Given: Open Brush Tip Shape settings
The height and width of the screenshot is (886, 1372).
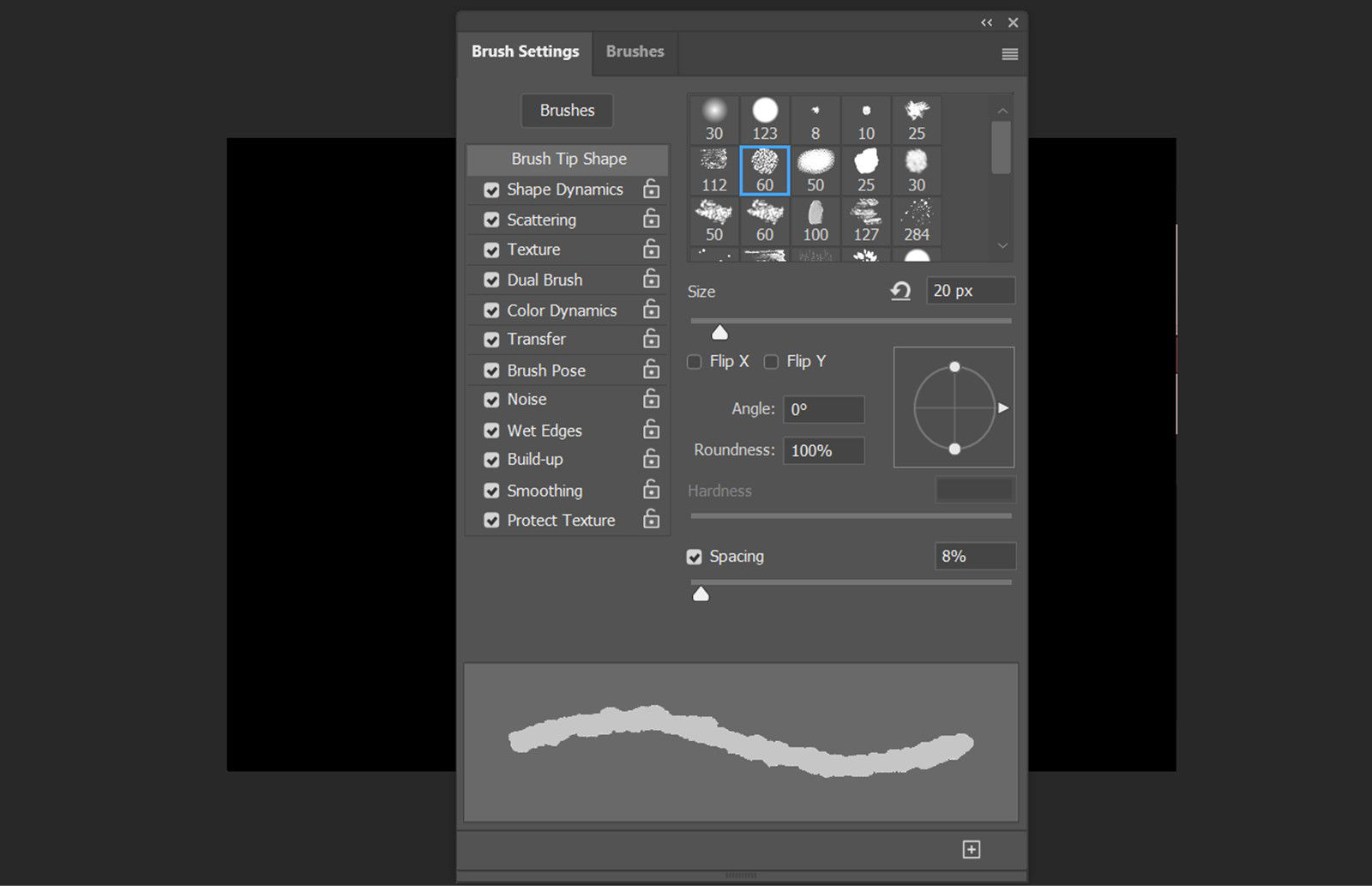Looking at the screenshot, I should 567,159.
